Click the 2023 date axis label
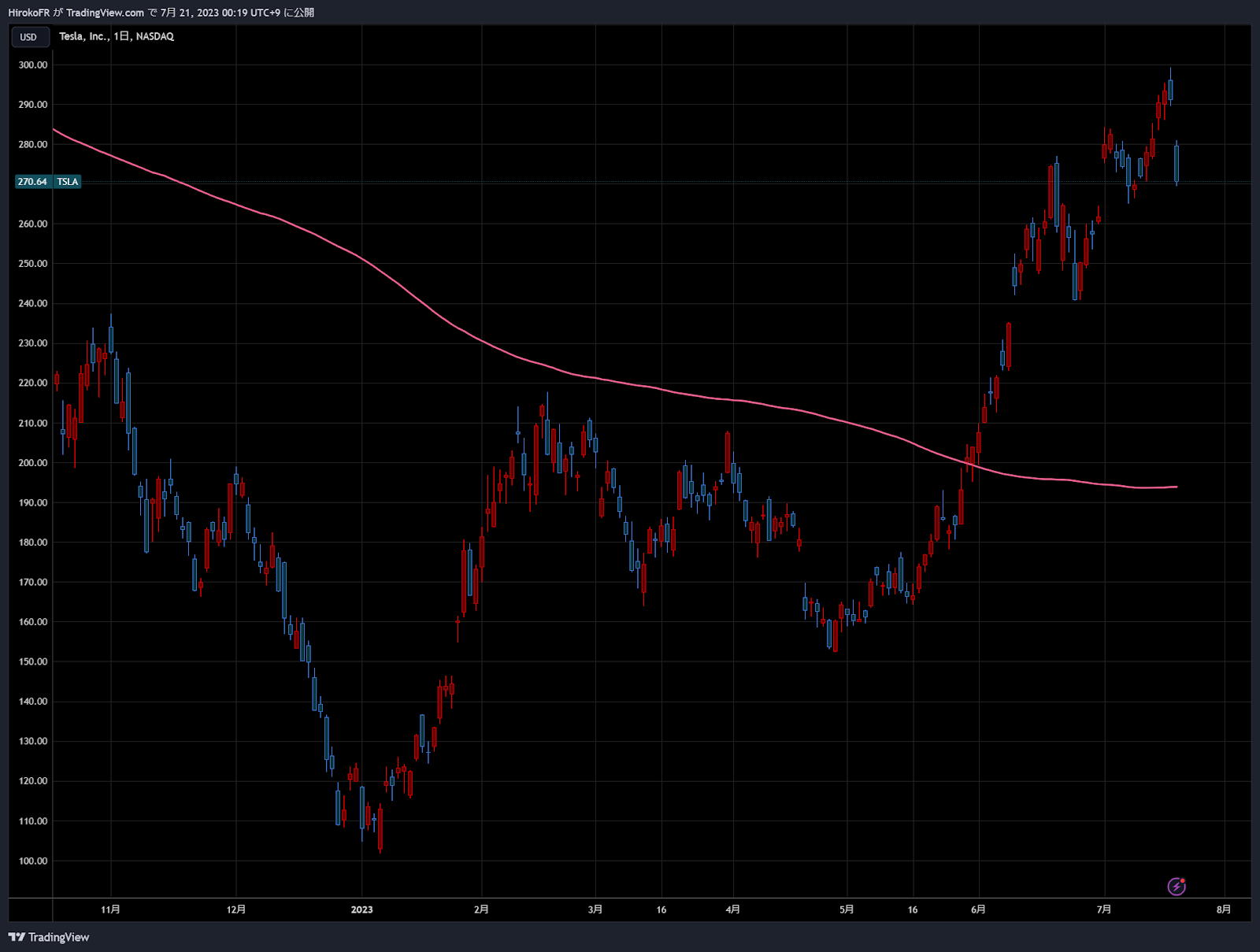This screenshot has width=1260, height=952. click(x=361, y=909)
